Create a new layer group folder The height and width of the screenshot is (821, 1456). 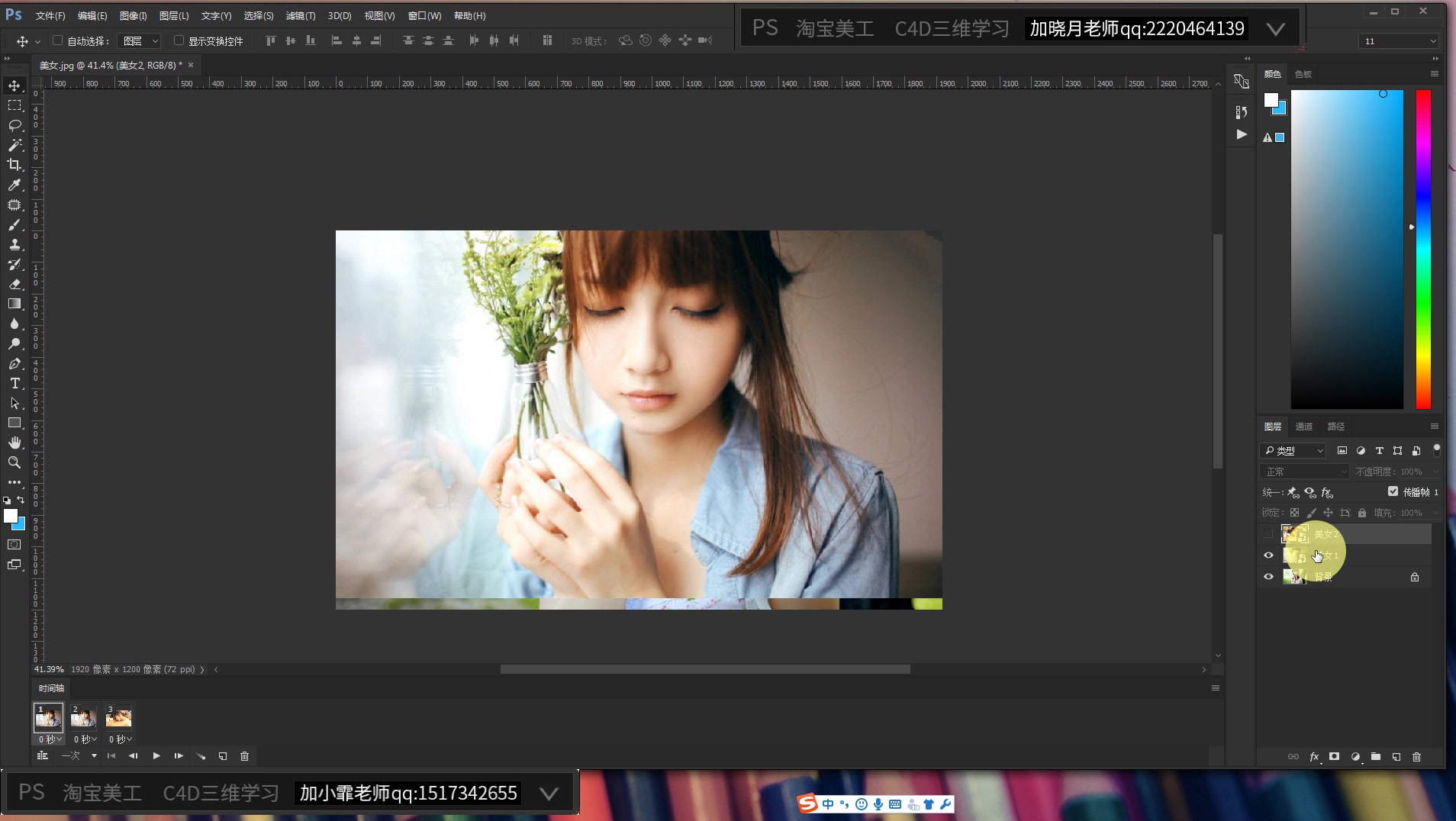click(x=1376, y=757)
